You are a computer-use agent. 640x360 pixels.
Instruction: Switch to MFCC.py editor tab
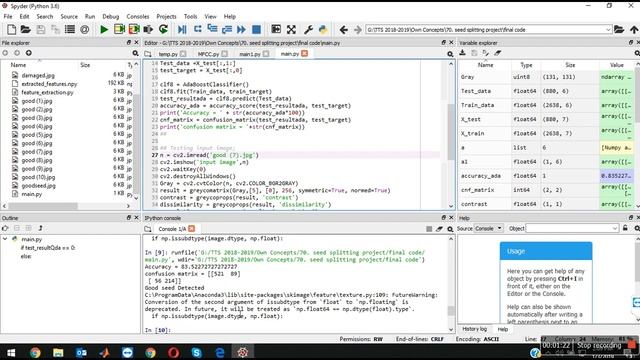coord(208,54)
